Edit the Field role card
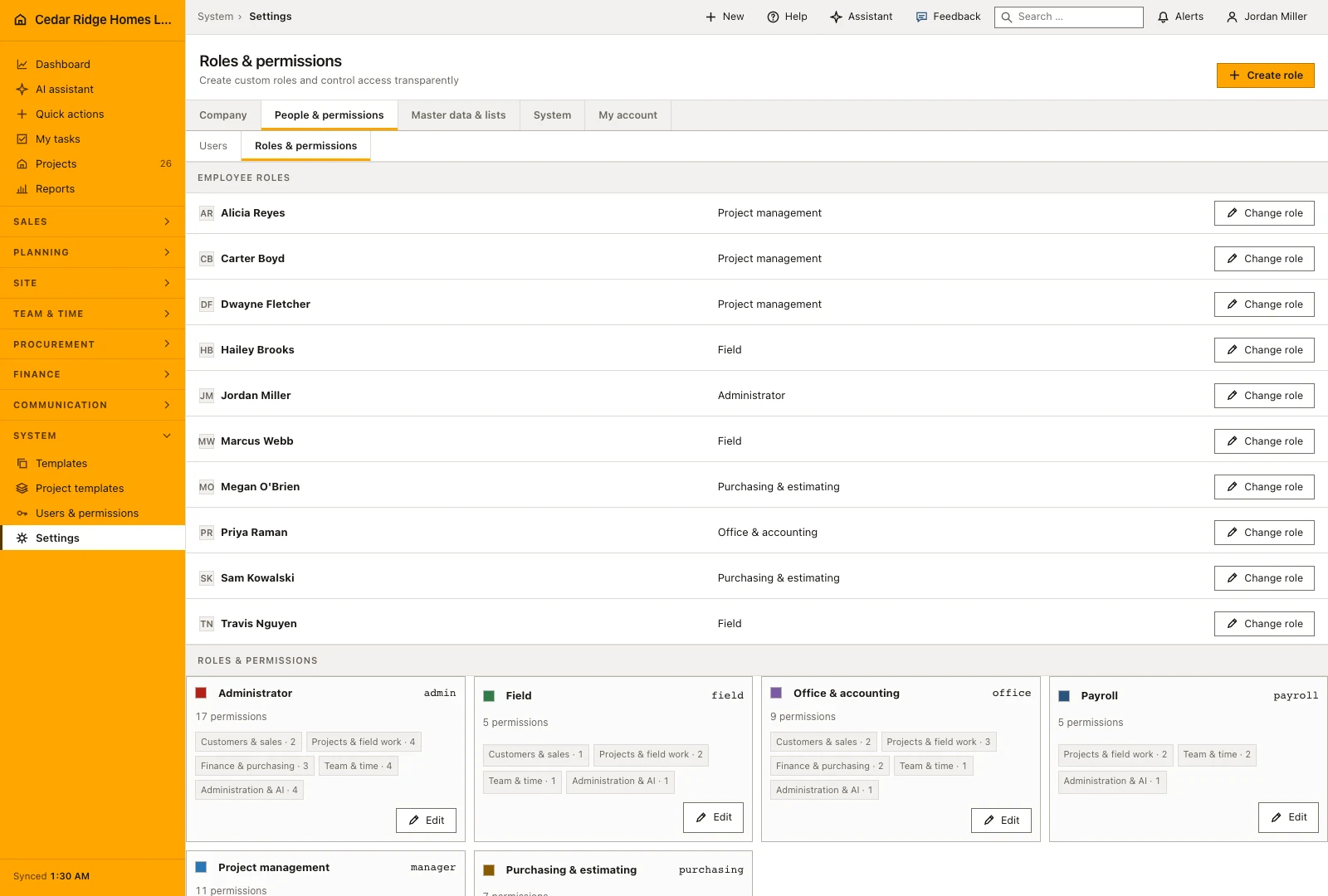This screenshot has height=896, width=1328. click(713, 817)
